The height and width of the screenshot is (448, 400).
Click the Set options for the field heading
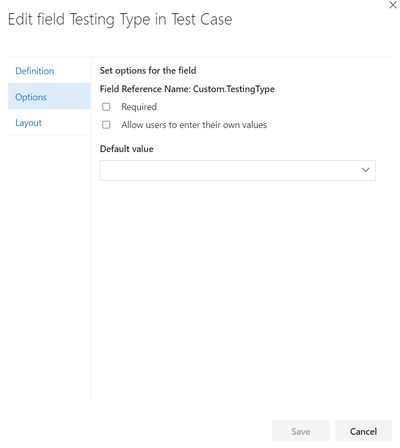(x=148, y=71)
